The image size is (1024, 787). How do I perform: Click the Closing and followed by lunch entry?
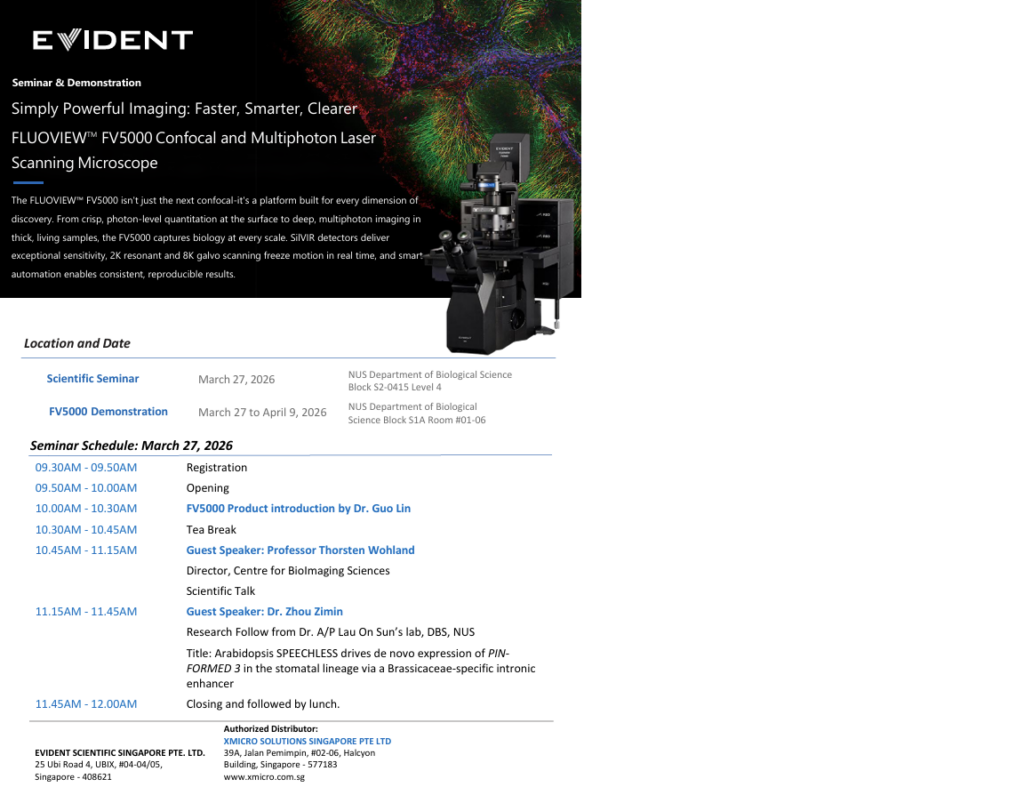point(262,704)
